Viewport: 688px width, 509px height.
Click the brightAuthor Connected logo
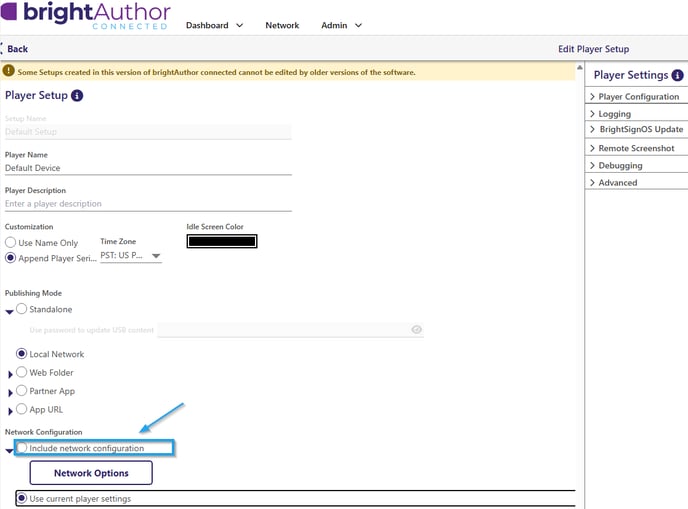(x=86, y=16)
